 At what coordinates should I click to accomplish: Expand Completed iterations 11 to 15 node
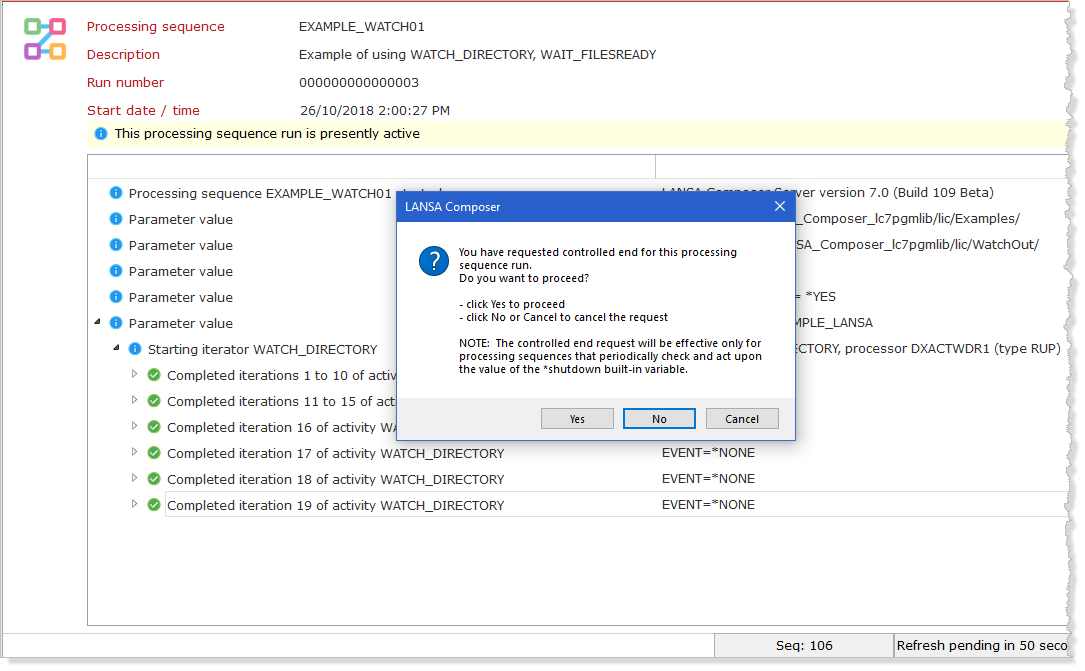pyautogui.click(x=134, y=400)
